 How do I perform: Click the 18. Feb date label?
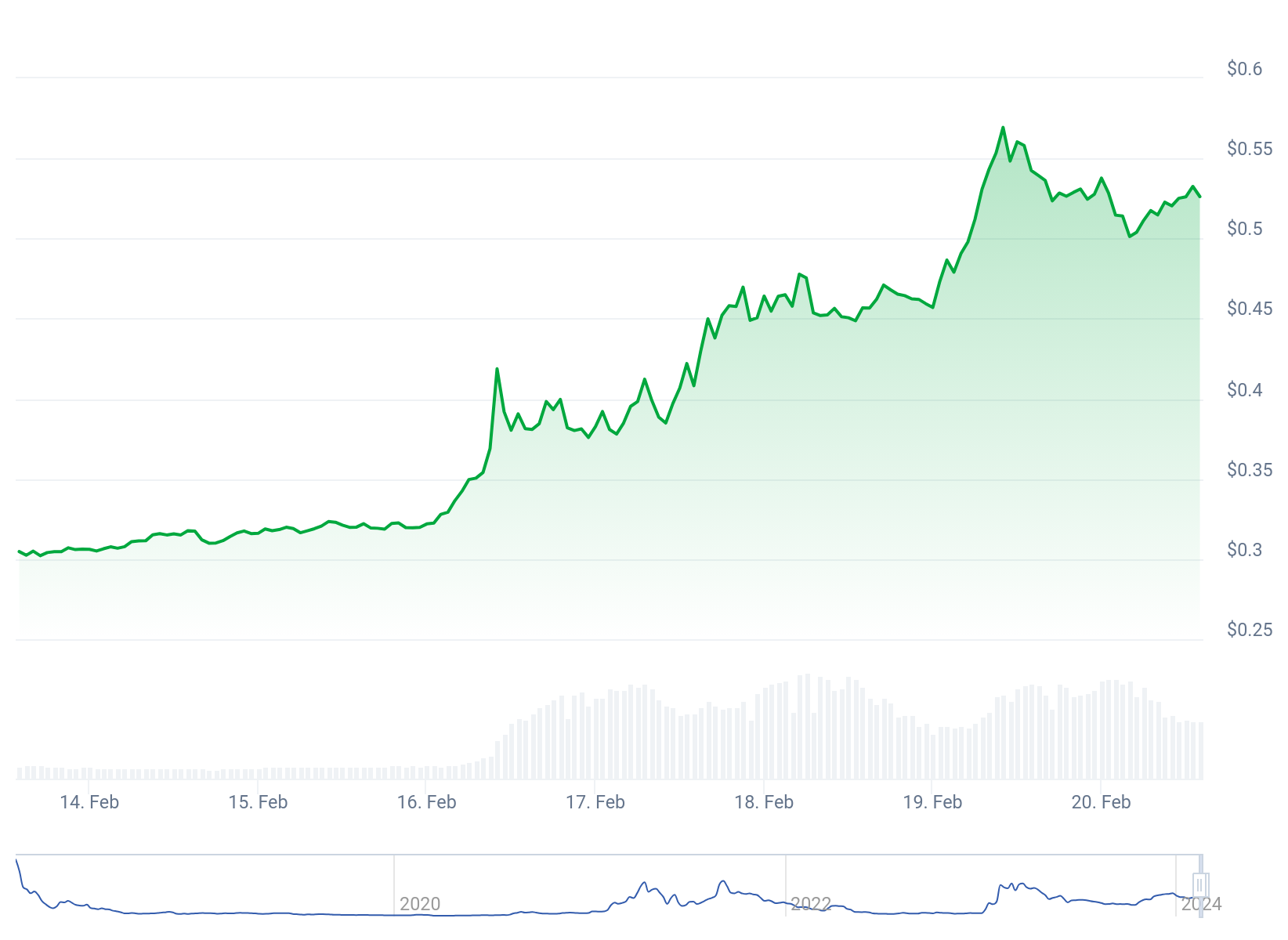[764, 802]
